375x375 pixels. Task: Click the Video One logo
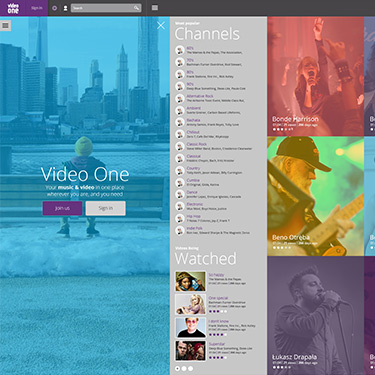pos(13,8)
